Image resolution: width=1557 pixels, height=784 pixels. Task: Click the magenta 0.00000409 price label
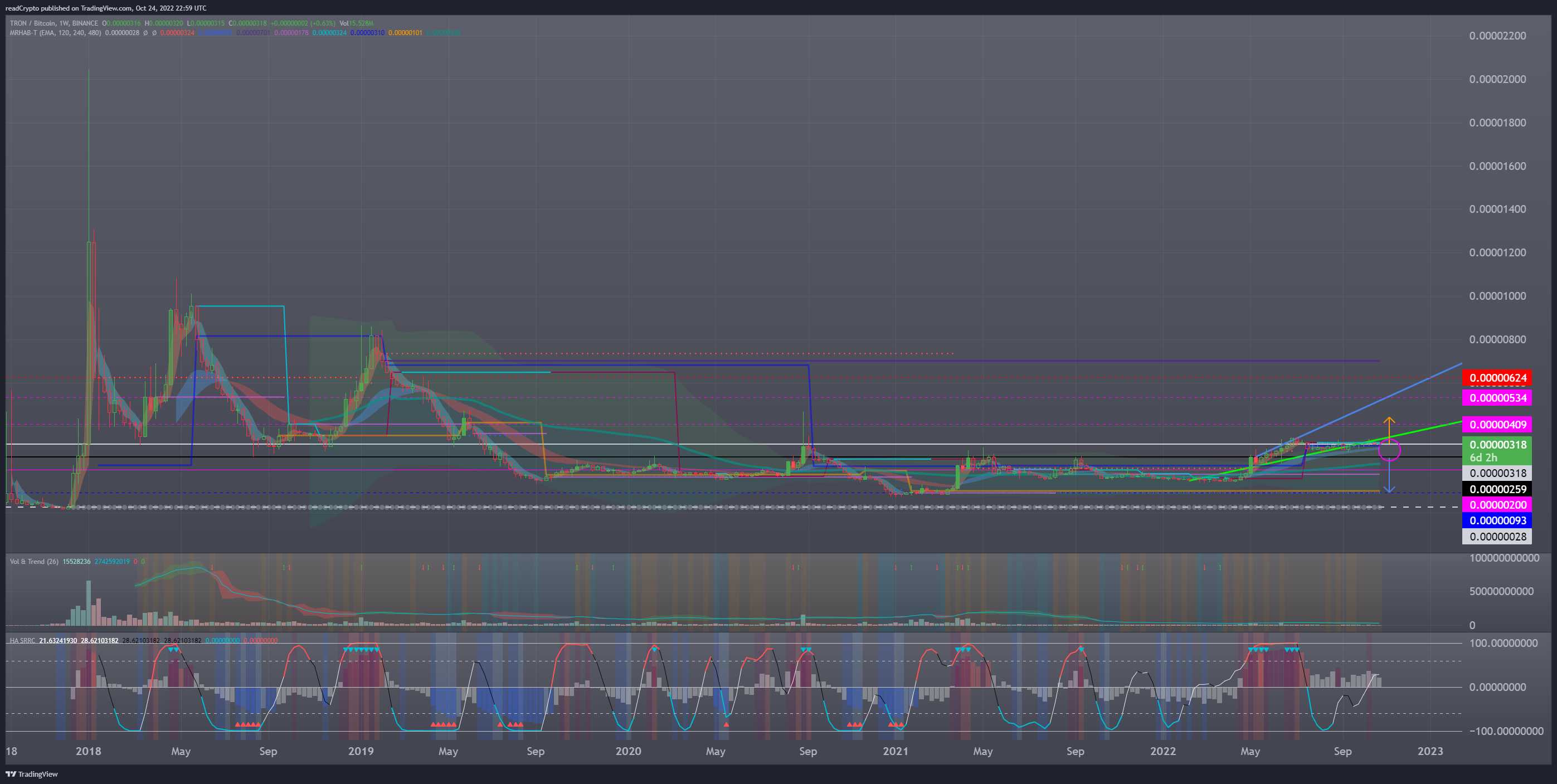click(x=1497, y=425)
